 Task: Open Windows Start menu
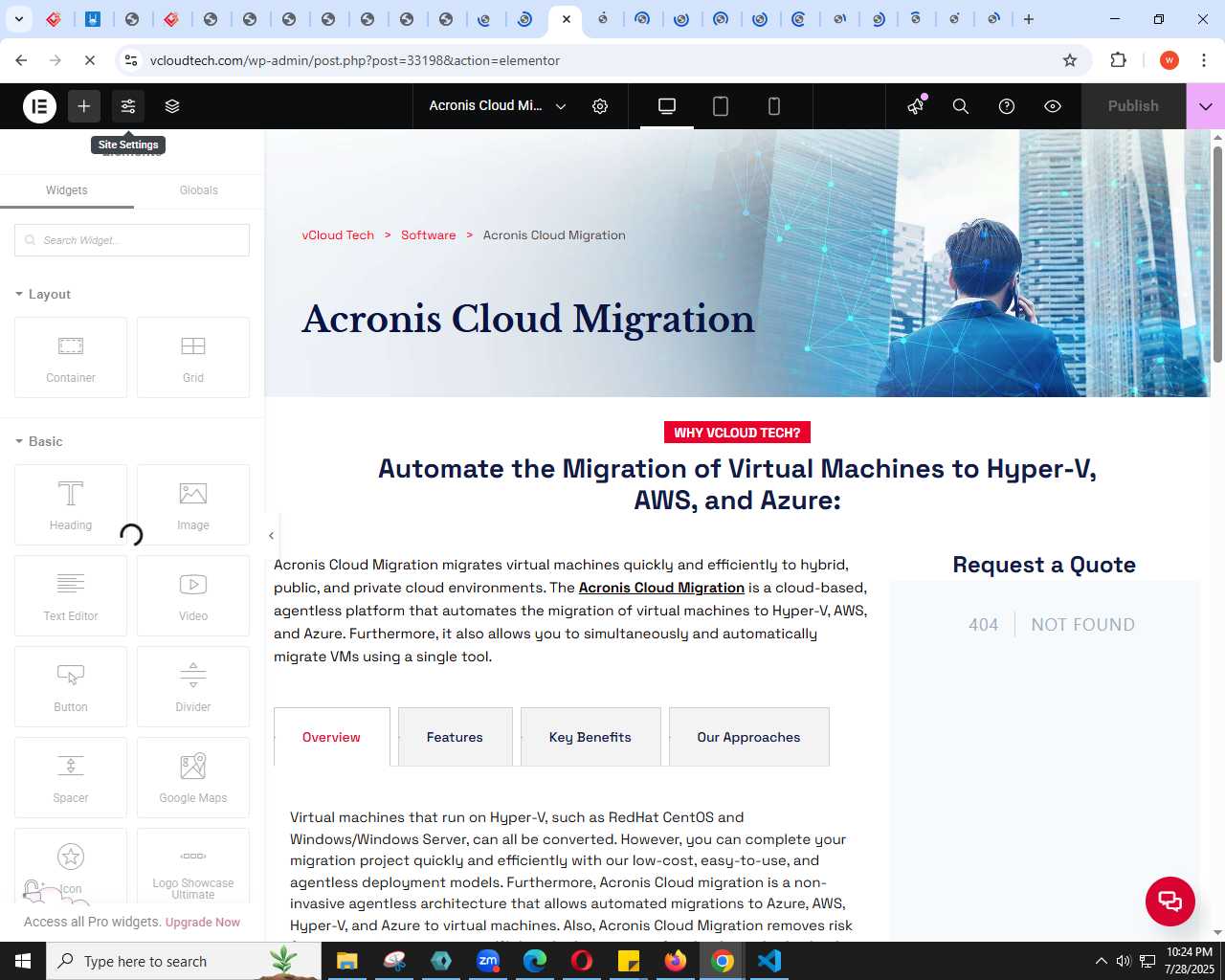[23, 961]
